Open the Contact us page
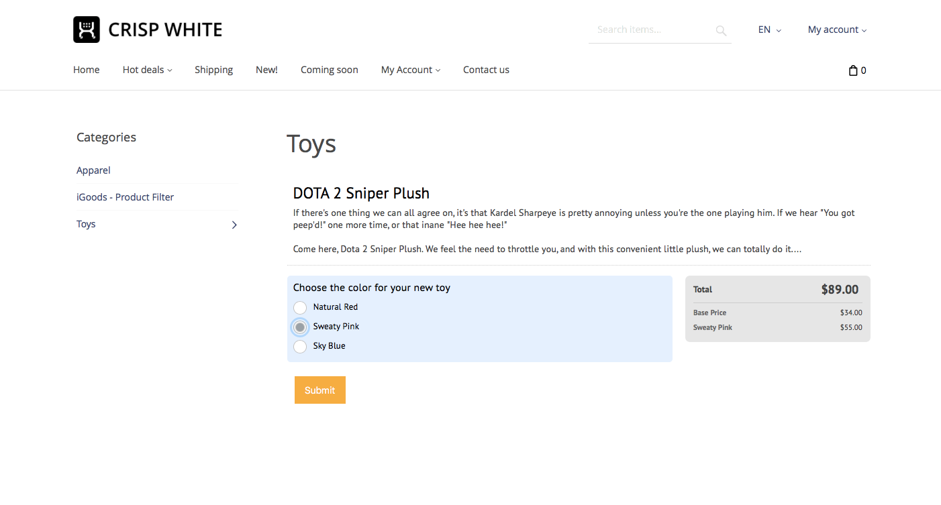The image size is (941, 505). point(486,70)
